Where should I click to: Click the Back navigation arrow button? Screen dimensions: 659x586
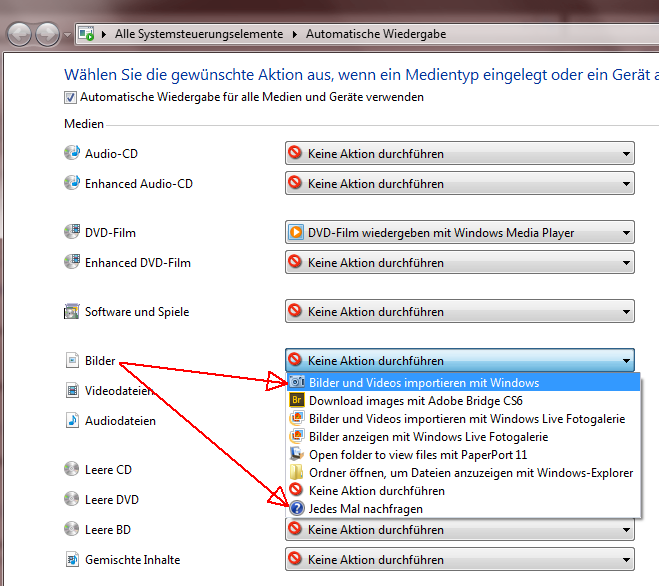[x=19, y=35]
